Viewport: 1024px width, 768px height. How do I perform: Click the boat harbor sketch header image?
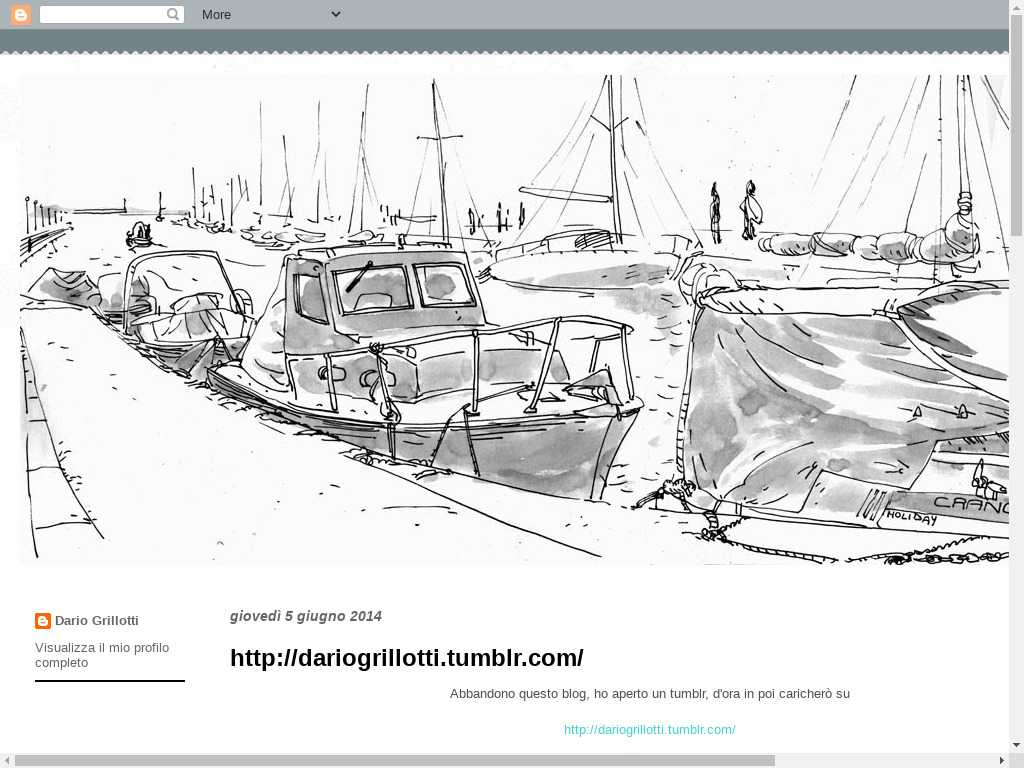click(x=514, y=320)
